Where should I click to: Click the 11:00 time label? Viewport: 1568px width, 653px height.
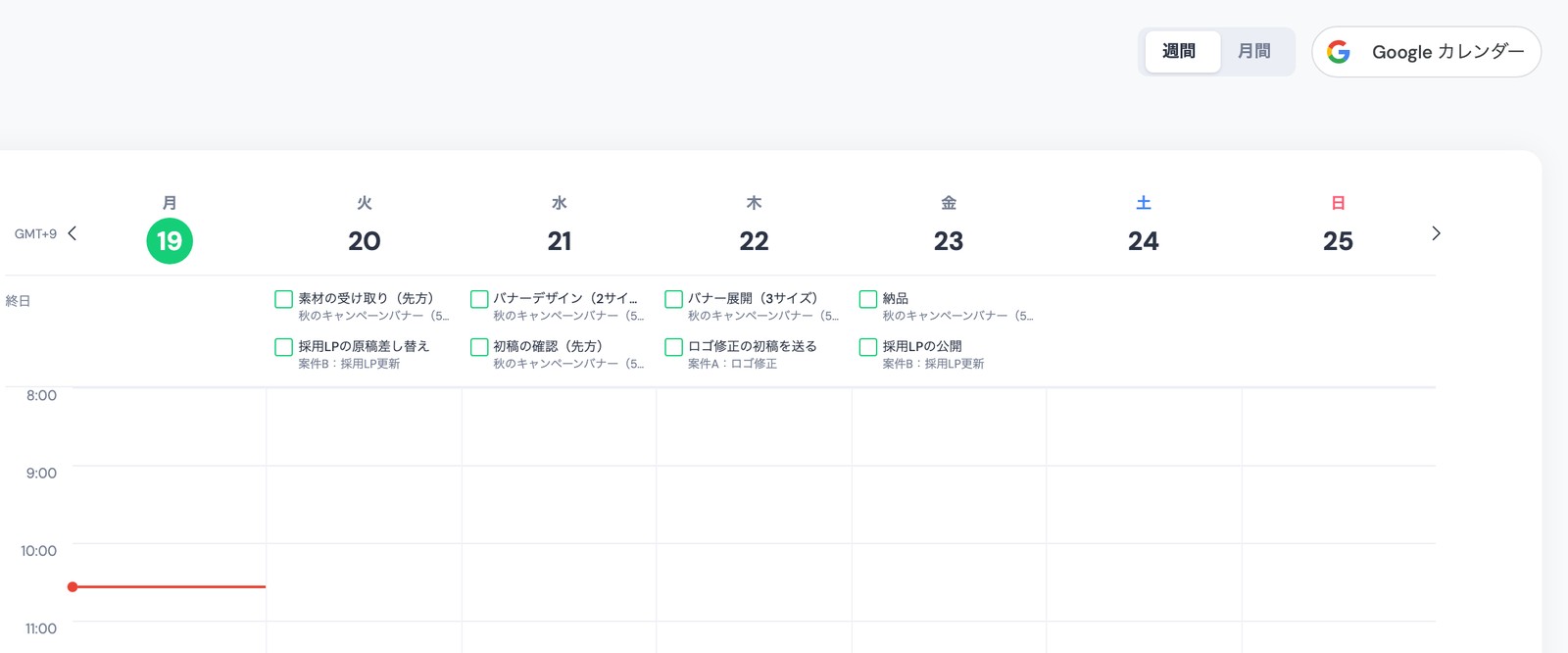[x=40, y=628]
